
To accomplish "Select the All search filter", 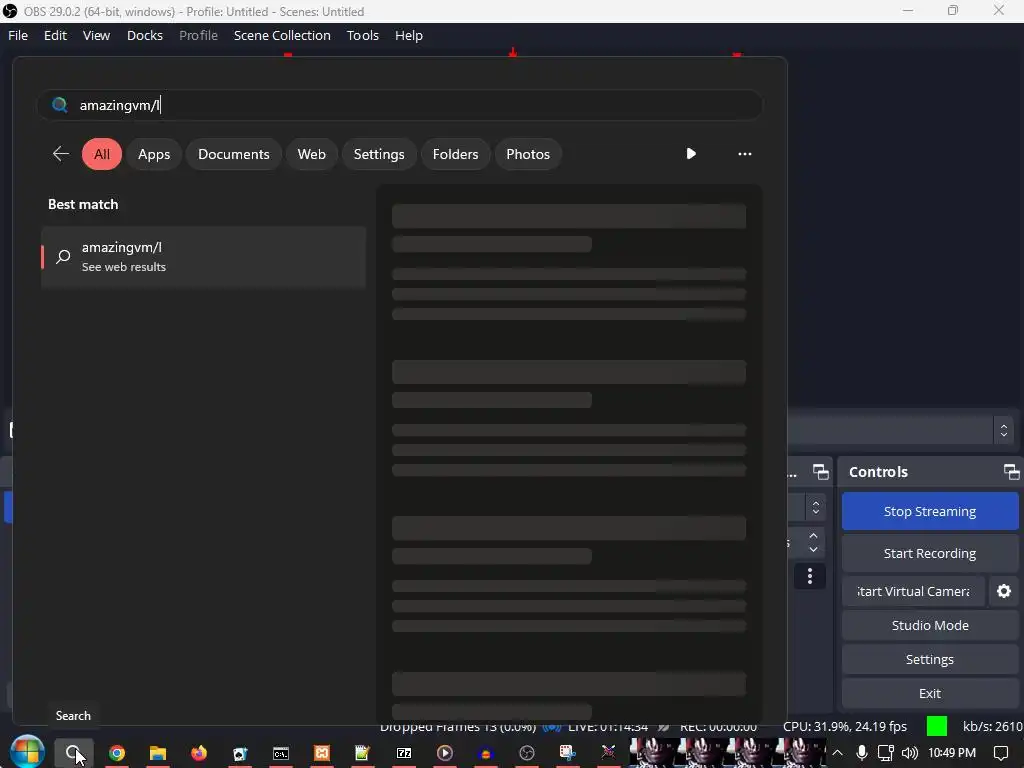I will (102, 154).
